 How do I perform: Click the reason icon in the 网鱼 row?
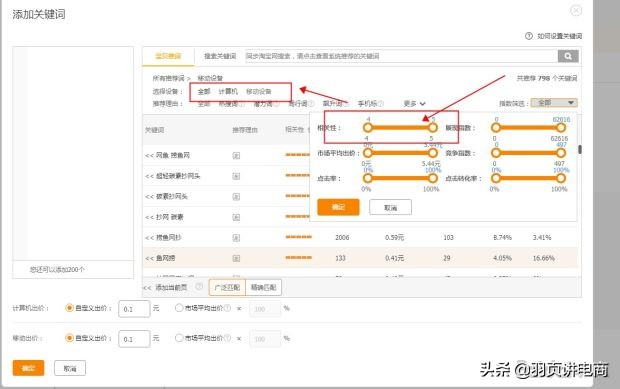click(x=236, y=156)
